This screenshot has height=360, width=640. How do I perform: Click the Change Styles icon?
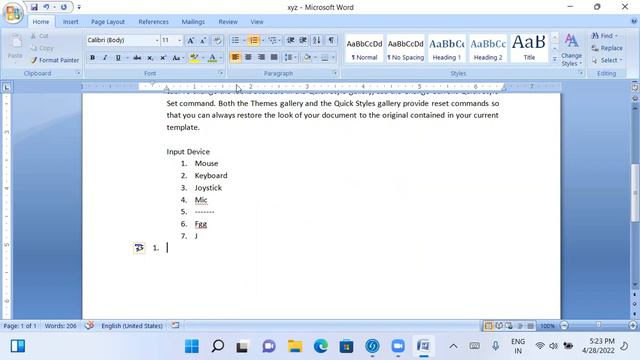[x=571, y=50]
